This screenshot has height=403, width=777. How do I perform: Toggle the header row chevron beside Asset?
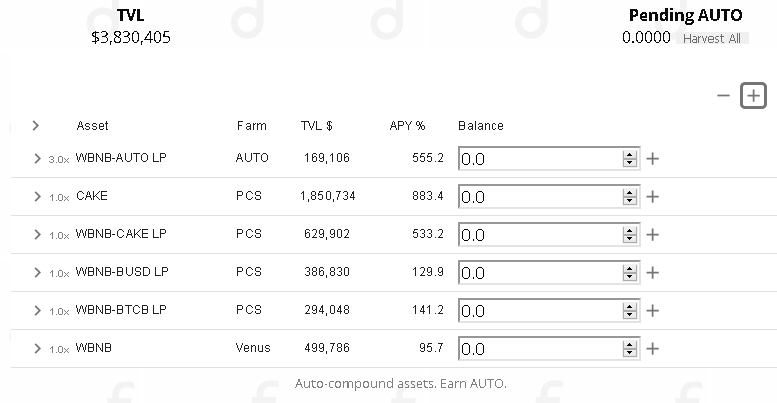(x=36, y=126)
